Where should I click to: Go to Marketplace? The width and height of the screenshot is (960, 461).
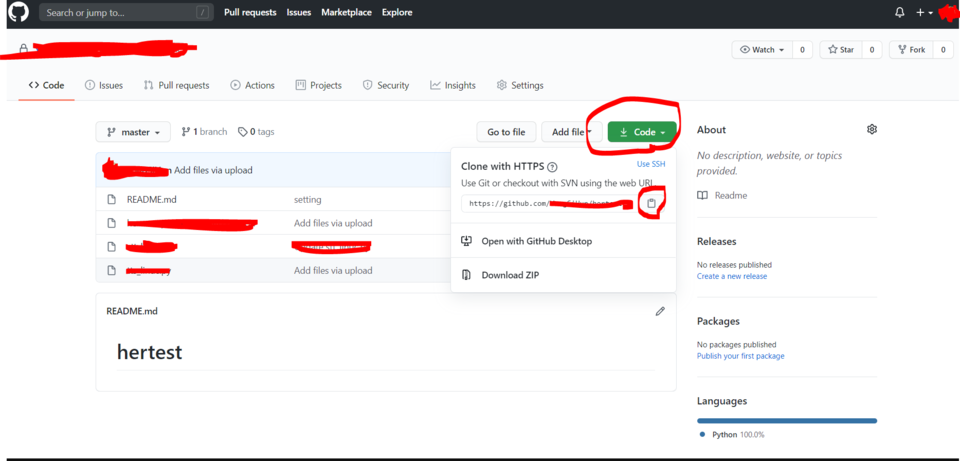click(347, 12)
